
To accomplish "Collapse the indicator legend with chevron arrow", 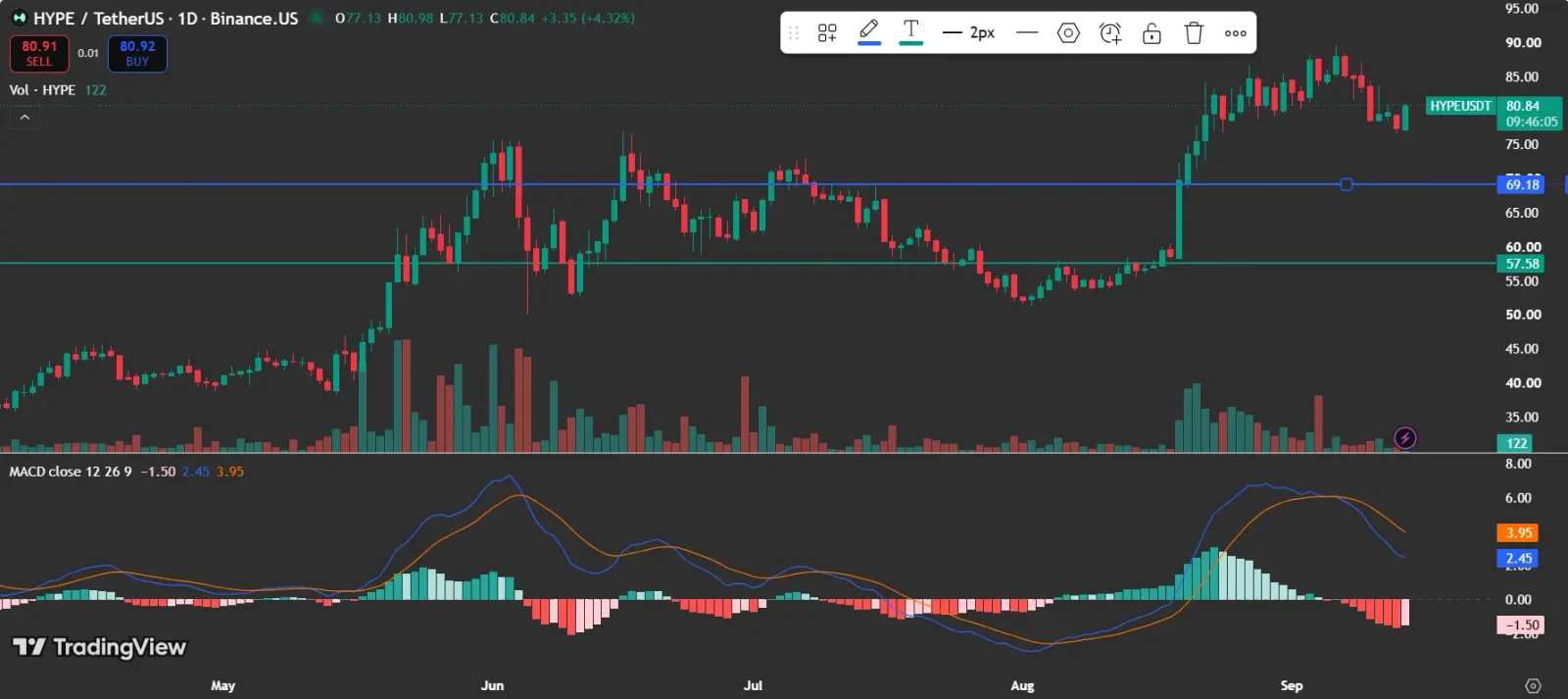I will pos(24,118).
